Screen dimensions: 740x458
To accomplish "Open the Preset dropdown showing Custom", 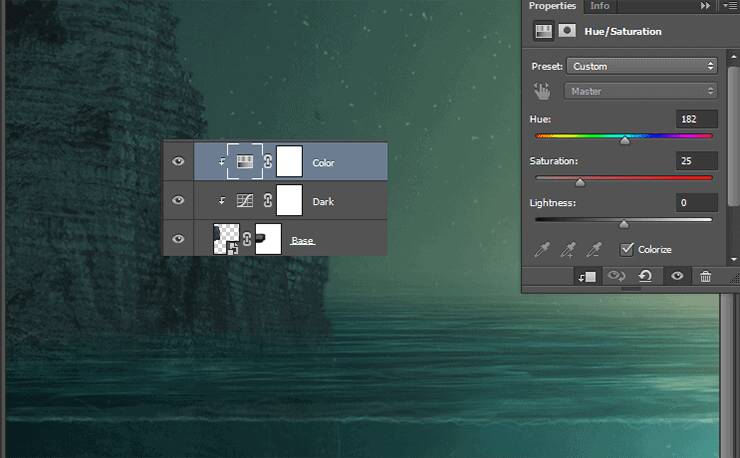I will (x=642, y=66).
